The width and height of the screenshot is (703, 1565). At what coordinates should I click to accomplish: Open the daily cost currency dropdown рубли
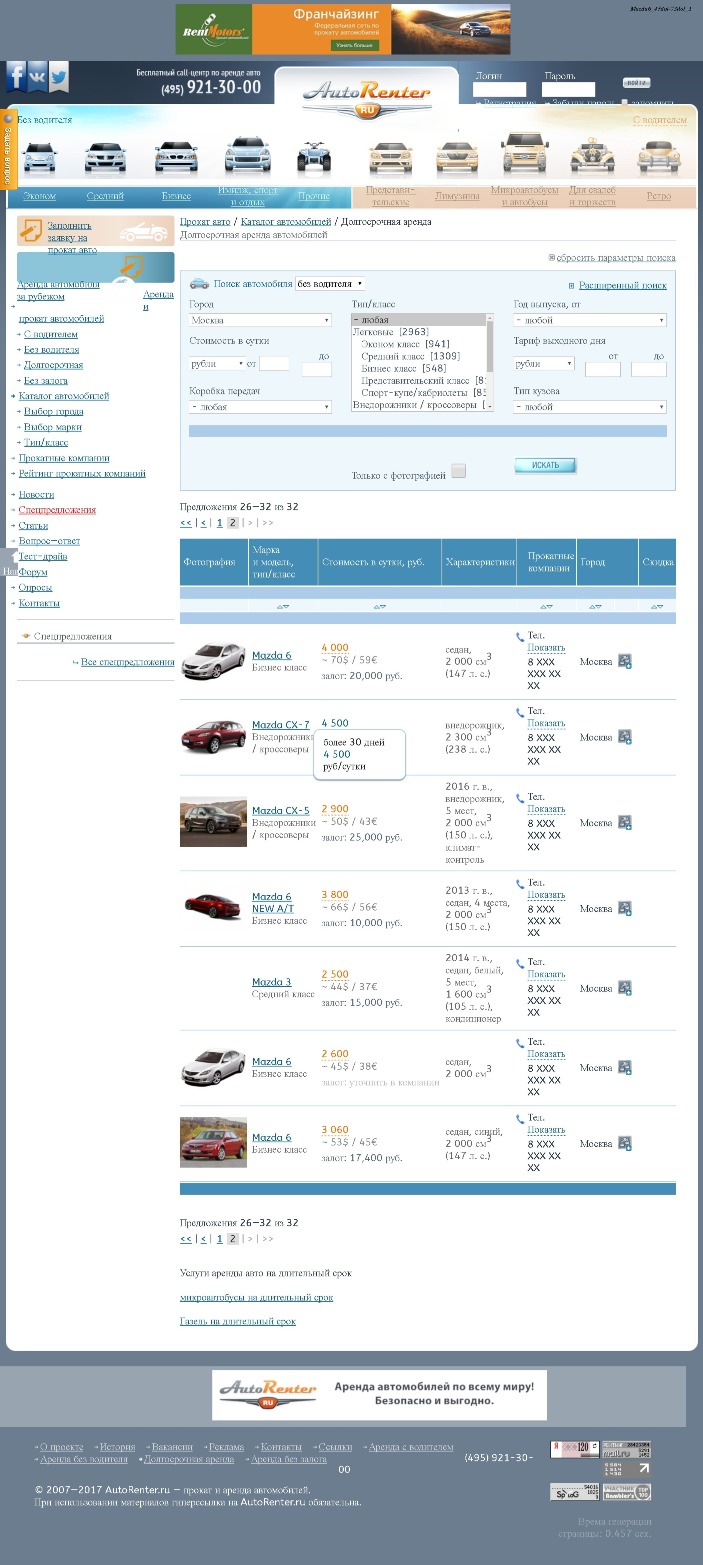coord(217,364)
